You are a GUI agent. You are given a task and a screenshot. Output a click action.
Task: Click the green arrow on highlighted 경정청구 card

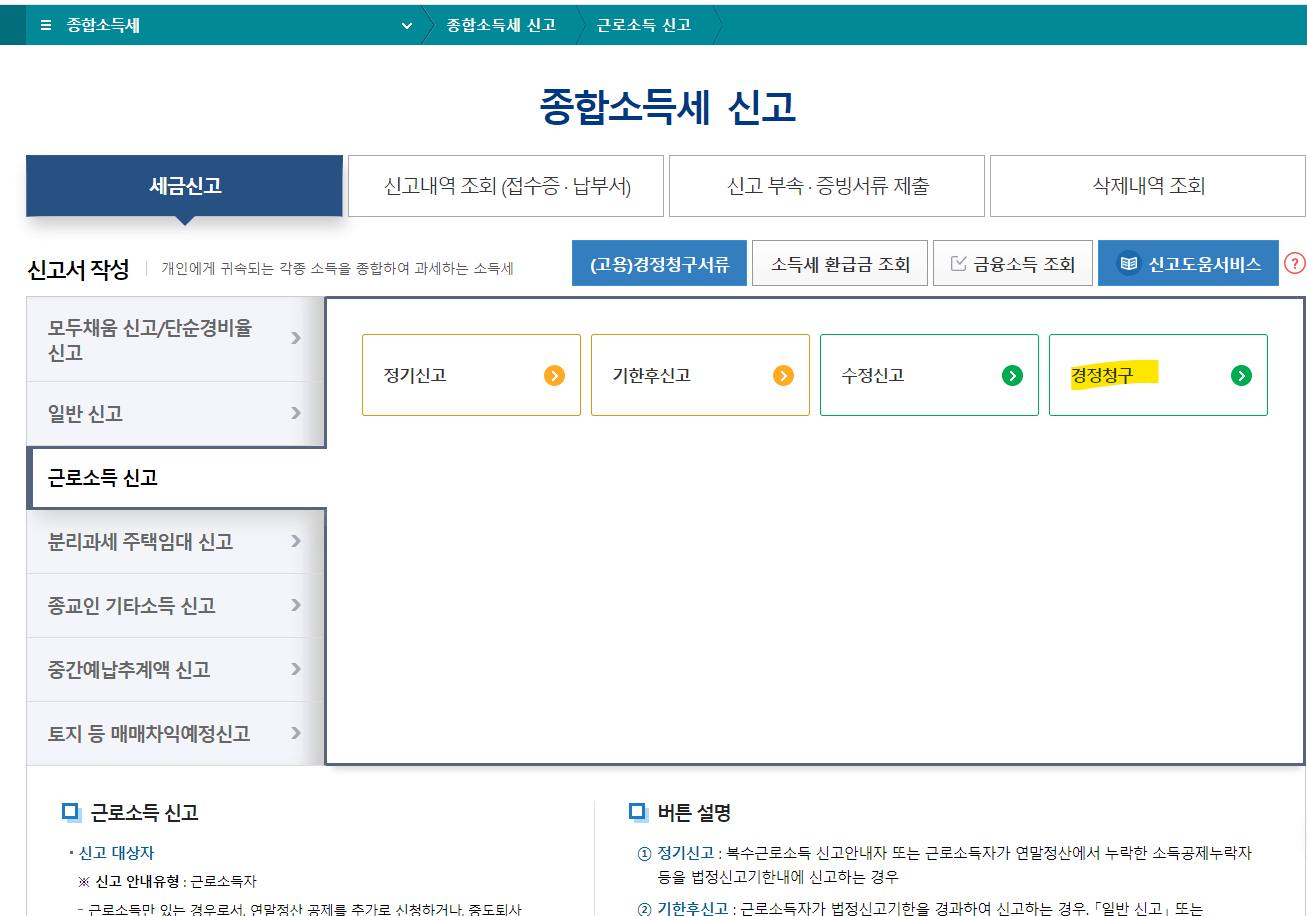pos(1242,375)
